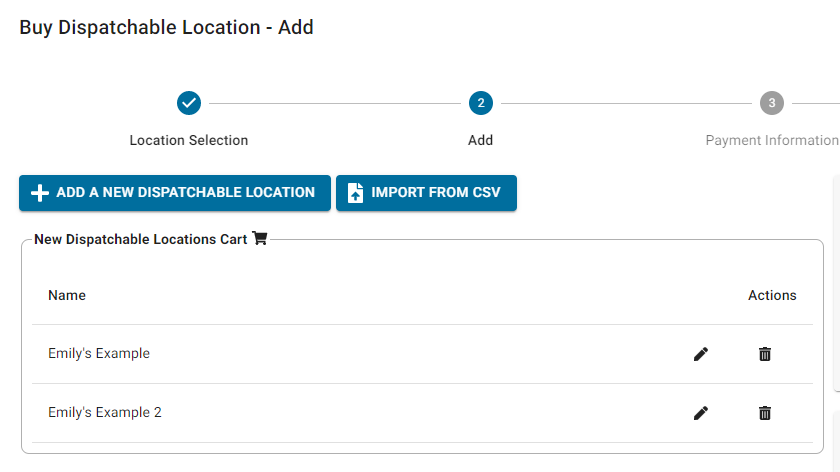Go to step 3 circle indicator
Viewport: 840px width, 472px height.
[771, 103]
